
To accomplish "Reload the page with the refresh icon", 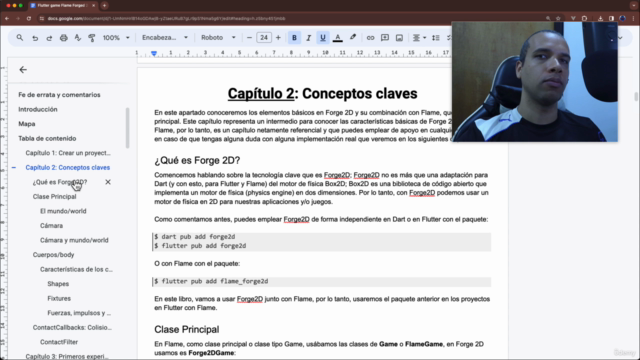I will click(x=29, y=18).
